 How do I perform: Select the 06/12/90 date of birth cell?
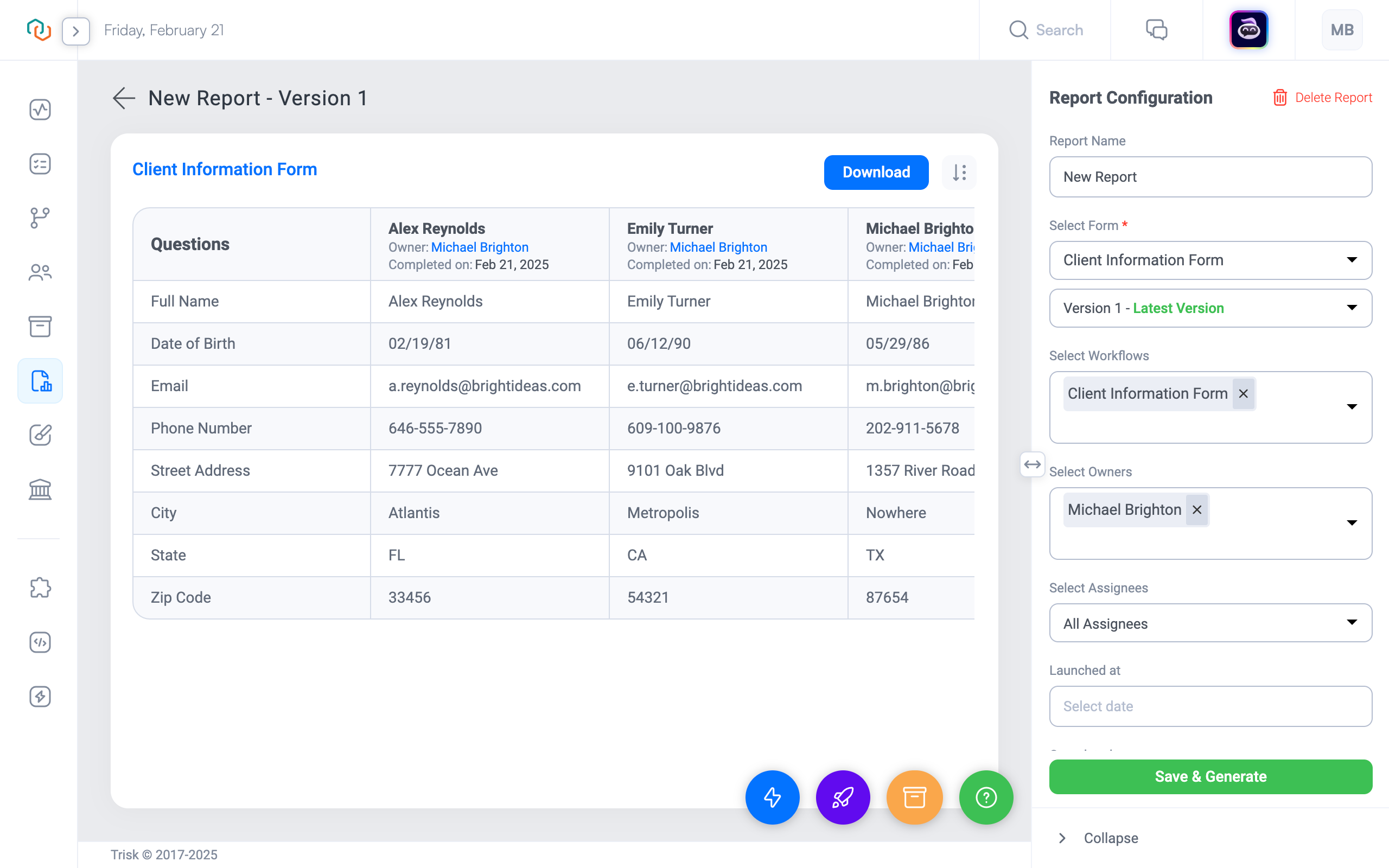coord(728,344)
